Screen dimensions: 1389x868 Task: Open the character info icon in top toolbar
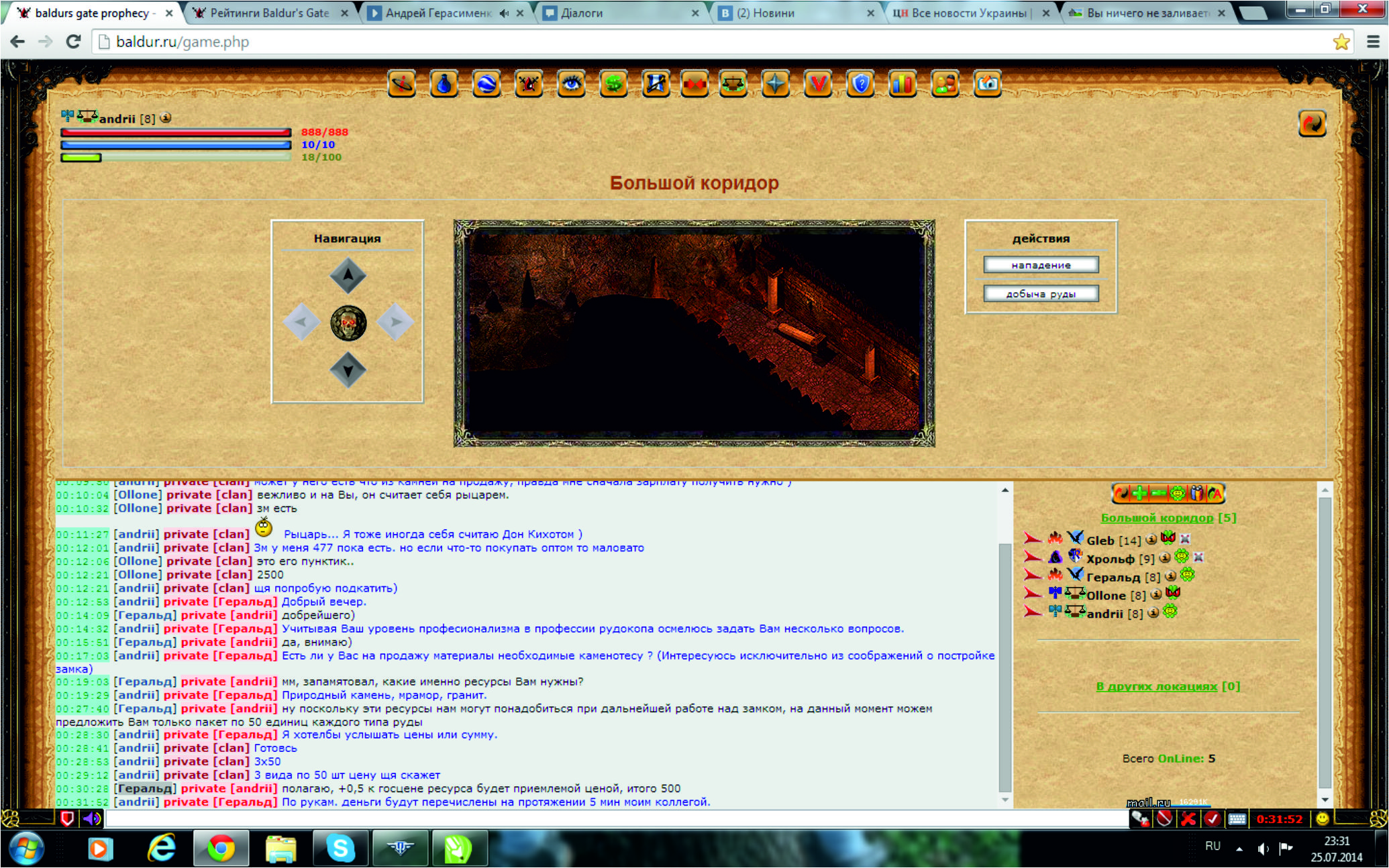(402, 84)
